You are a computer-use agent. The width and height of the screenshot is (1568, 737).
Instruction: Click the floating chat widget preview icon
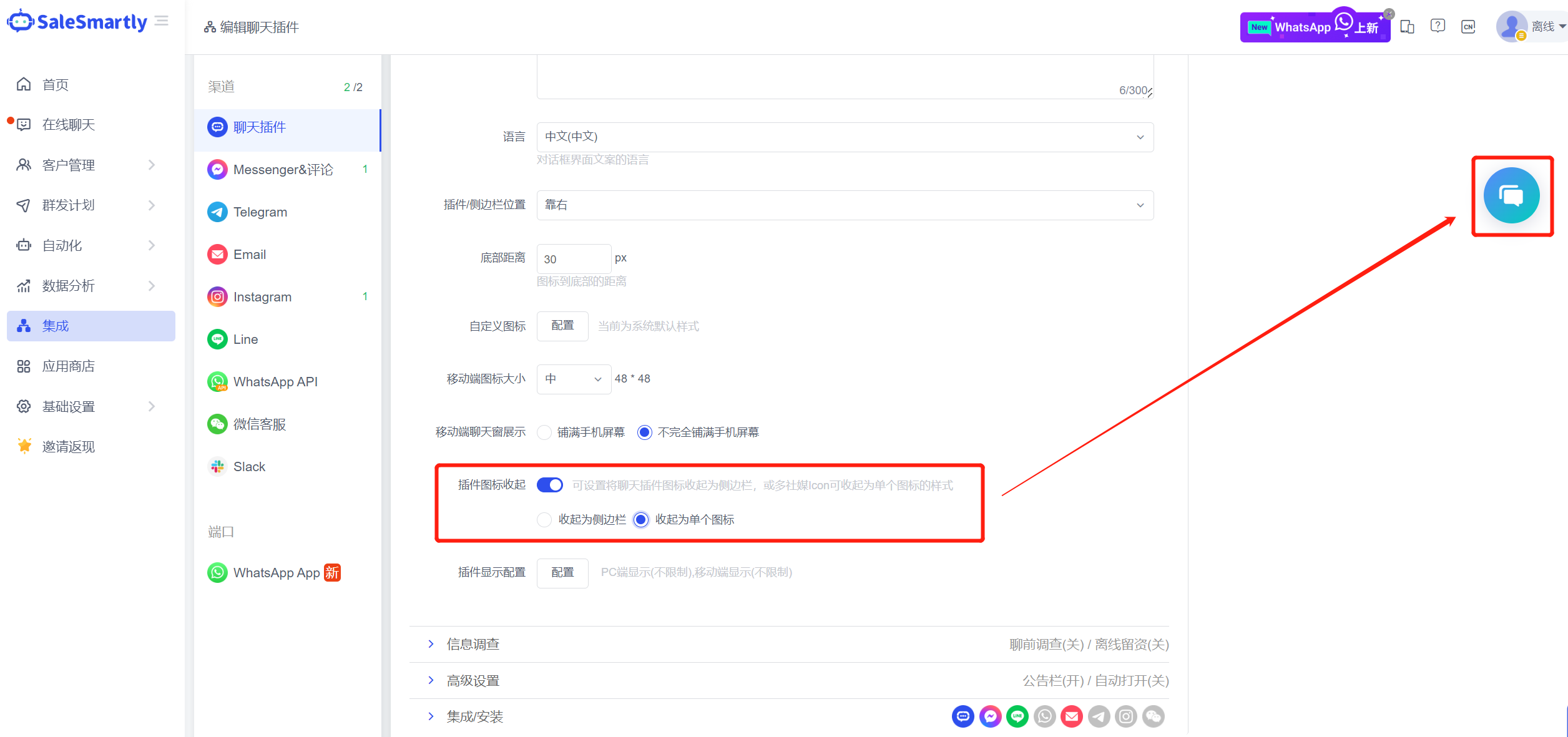click(x=1511, y=196)
